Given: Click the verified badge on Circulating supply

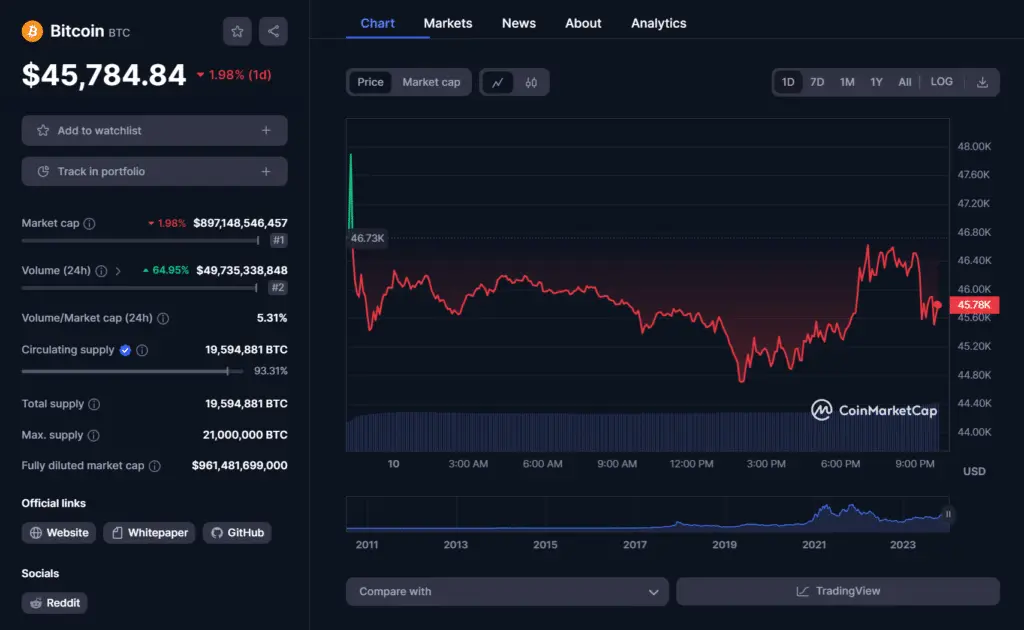Looking at the screenshot, I should click(124, 350).
